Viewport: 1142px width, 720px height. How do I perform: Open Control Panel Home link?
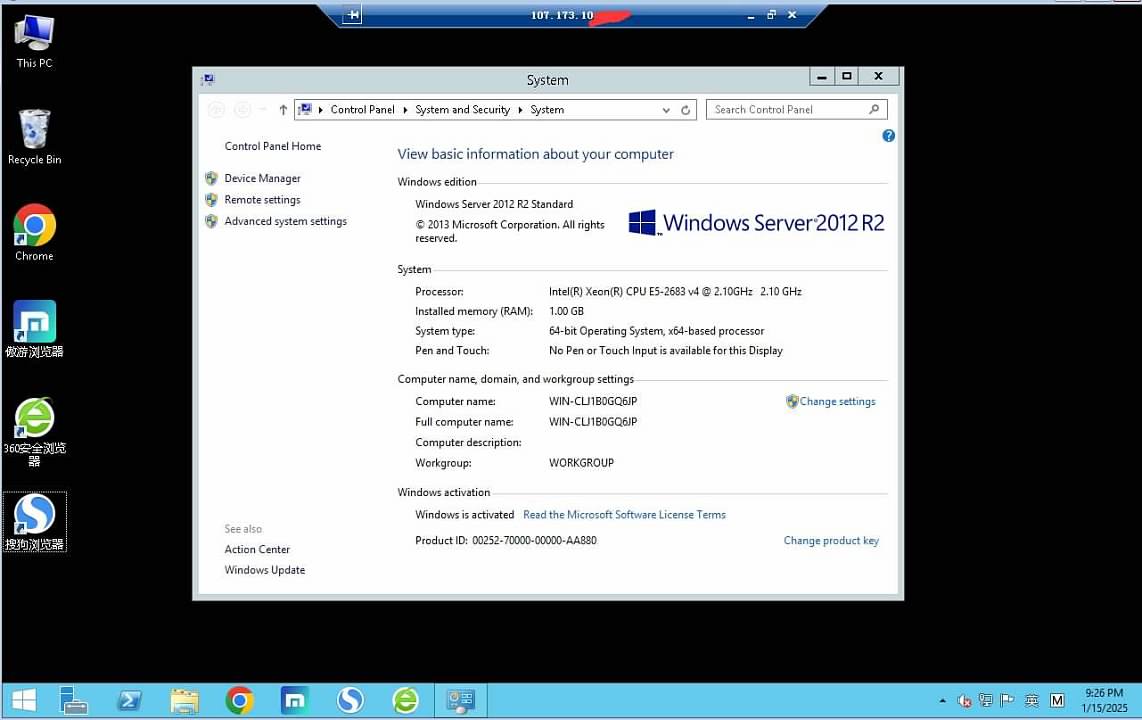click(272, 146)
